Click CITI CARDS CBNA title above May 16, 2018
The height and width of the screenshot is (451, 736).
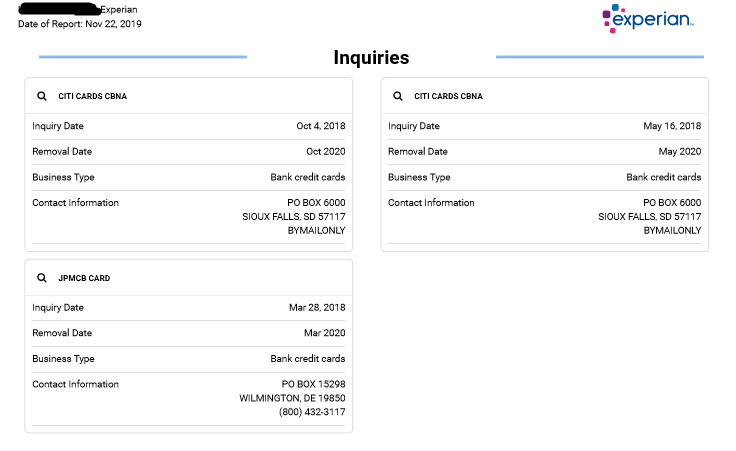pos(448,96)
